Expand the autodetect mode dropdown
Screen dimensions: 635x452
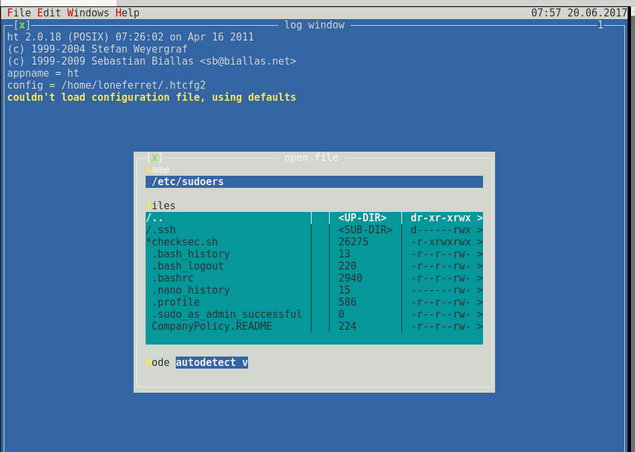[211, 362]
